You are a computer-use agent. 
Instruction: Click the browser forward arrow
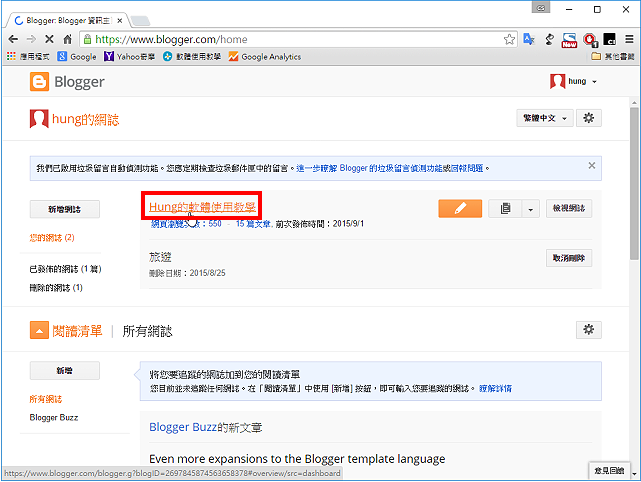point(31,39)
